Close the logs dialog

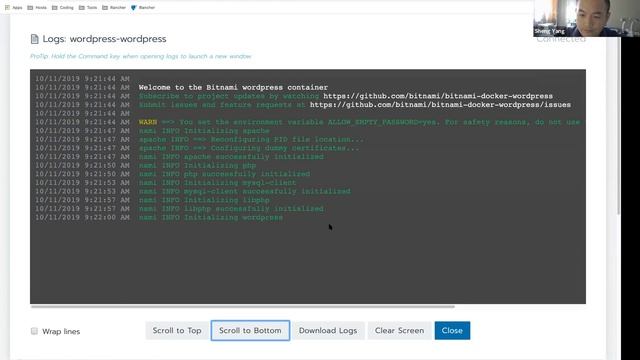click(452, 331)
